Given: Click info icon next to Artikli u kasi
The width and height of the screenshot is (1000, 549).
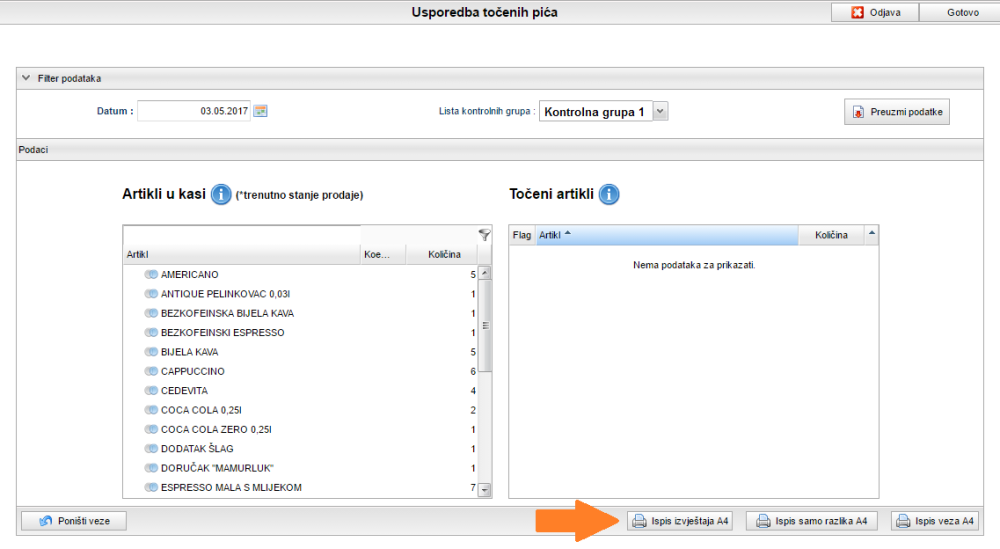Looking at the screenshot, I should (222, 194).
